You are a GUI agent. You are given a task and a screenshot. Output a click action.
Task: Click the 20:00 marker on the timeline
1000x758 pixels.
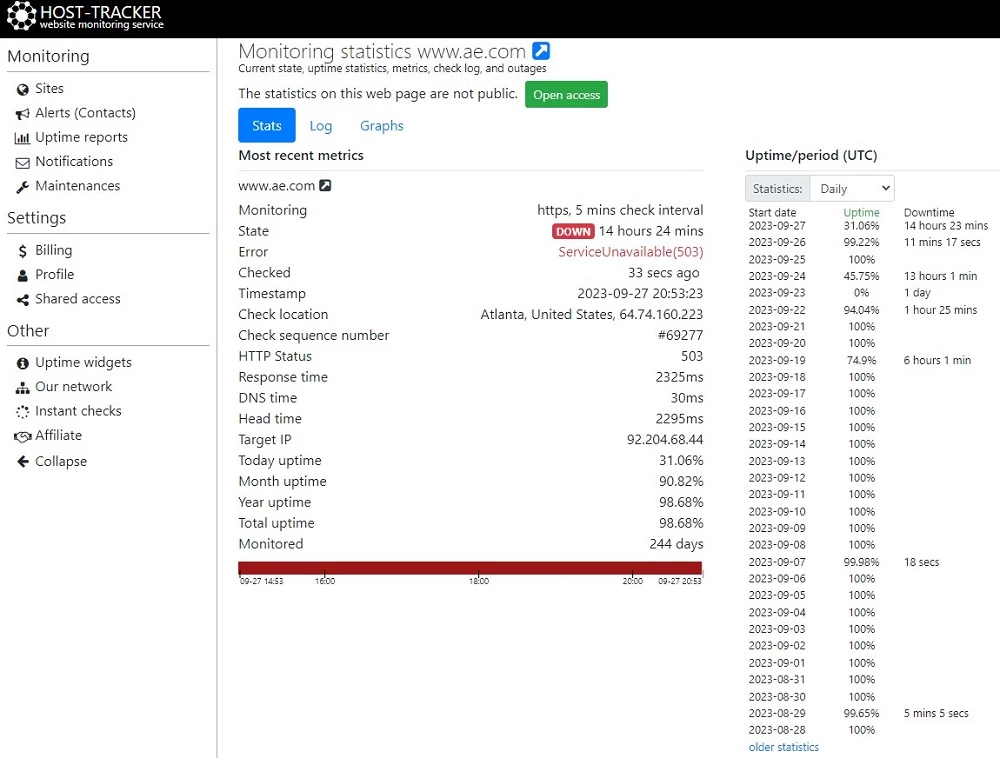click(633, 581)
